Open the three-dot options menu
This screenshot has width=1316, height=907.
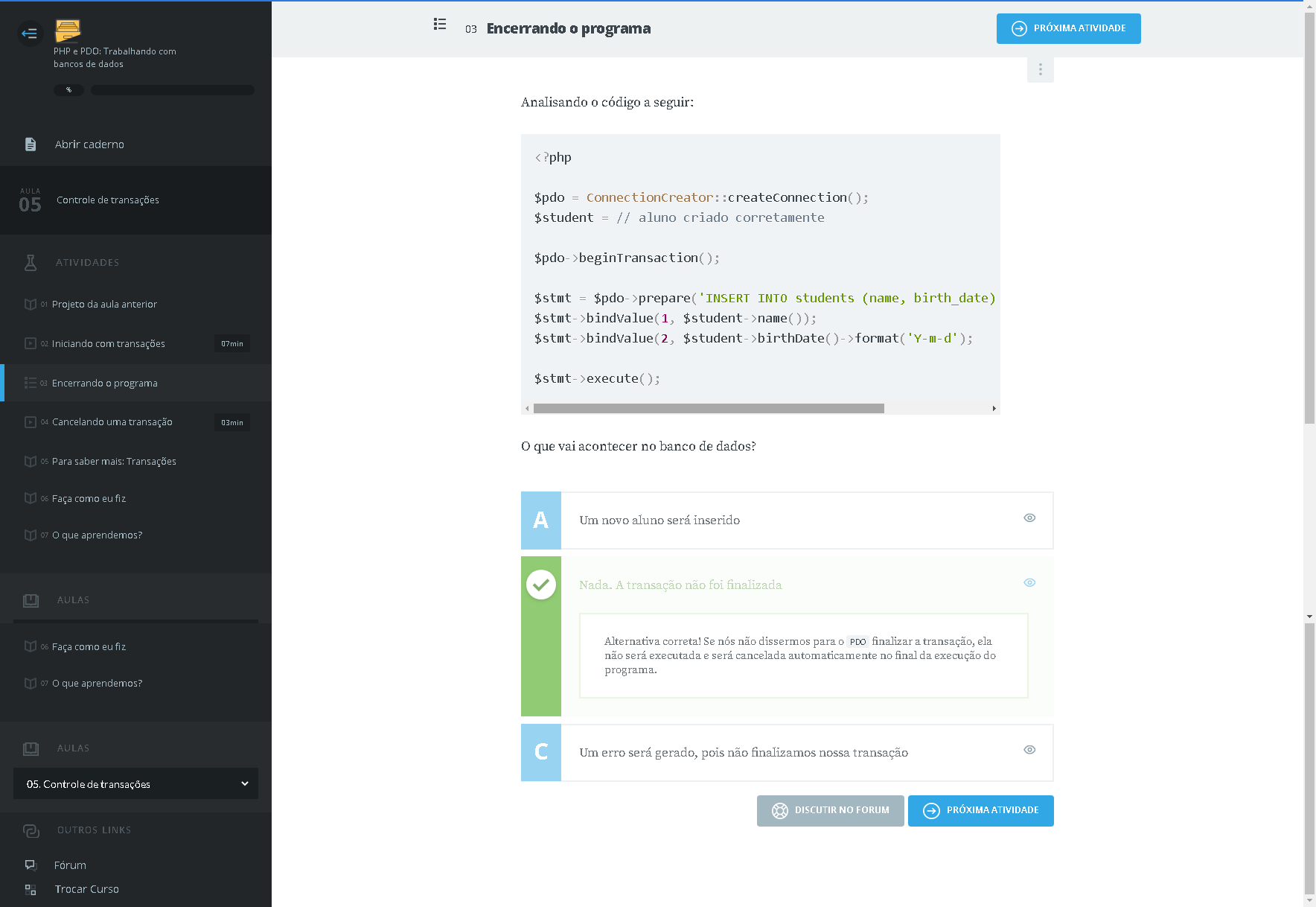point(1040,69)
